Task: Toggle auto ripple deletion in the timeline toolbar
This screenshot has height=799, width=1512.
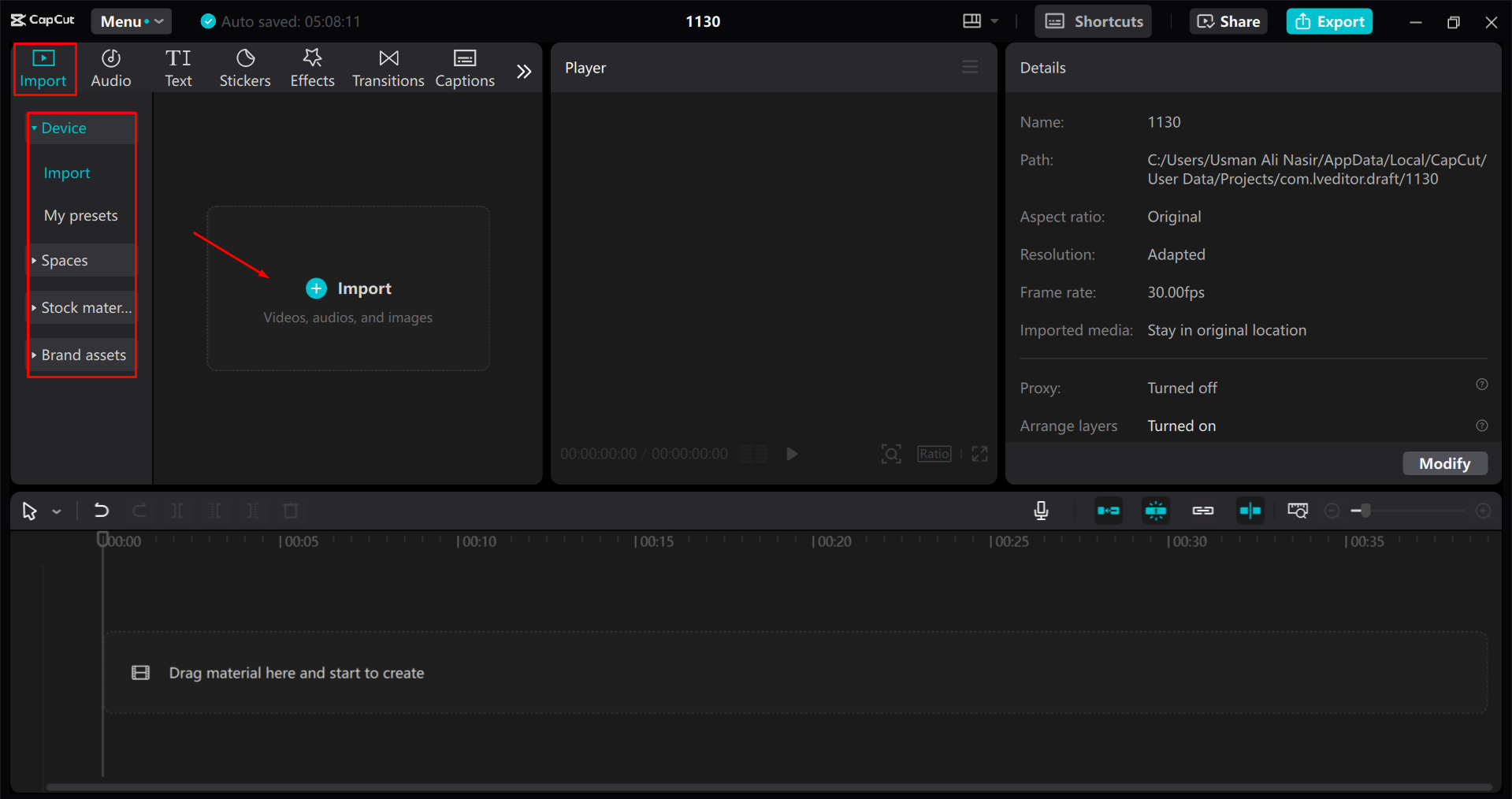Action: point(1108,511)
